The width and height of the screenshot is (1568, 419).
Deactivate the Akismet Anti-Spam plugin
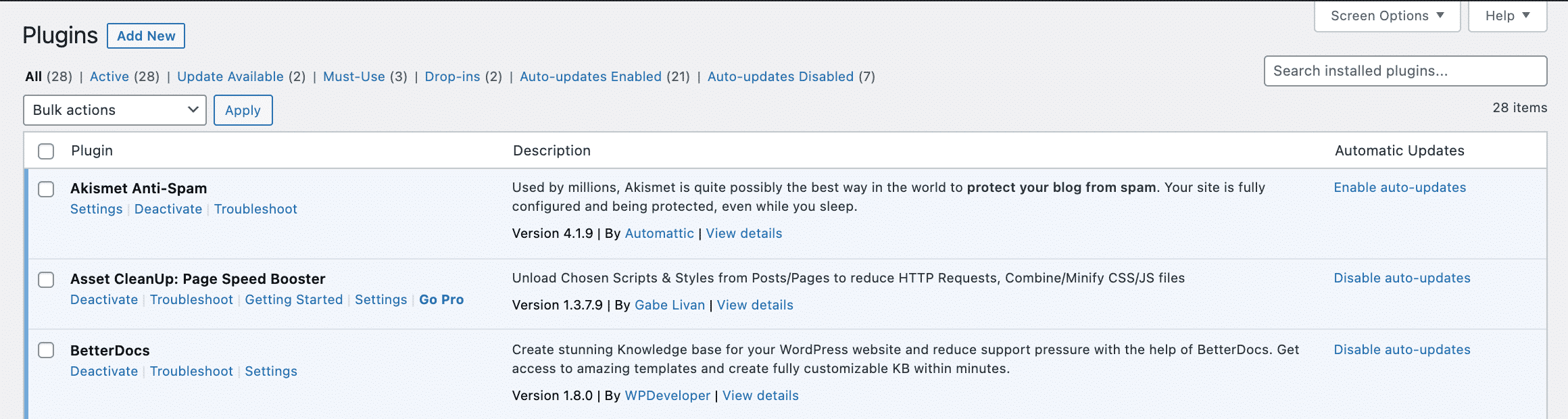168,209
